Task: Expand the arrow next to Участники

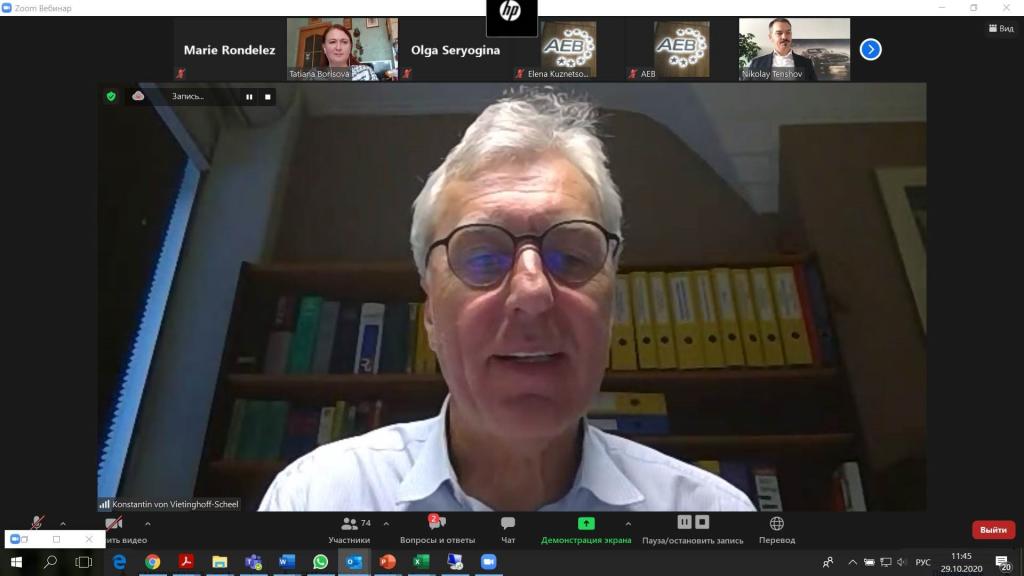Action: 386,524
